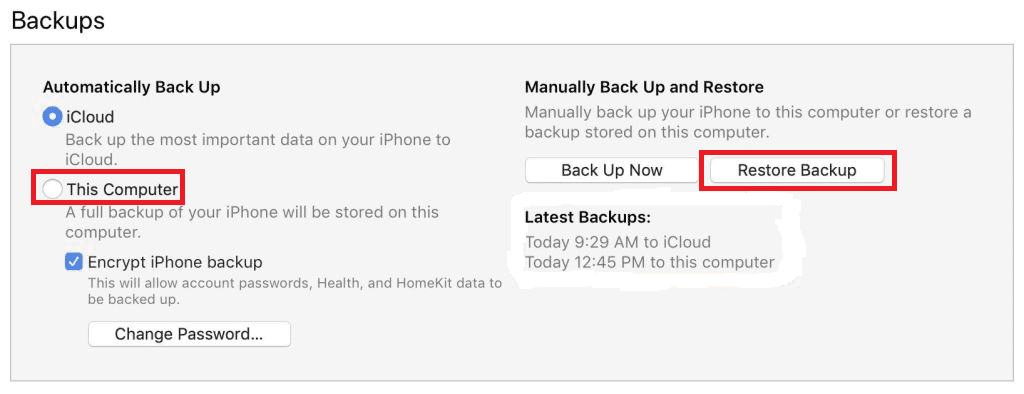Click the account passwords, Health, HomeKit description
The width and height of the screenshot is (1024, 394).
pos(295,291)
